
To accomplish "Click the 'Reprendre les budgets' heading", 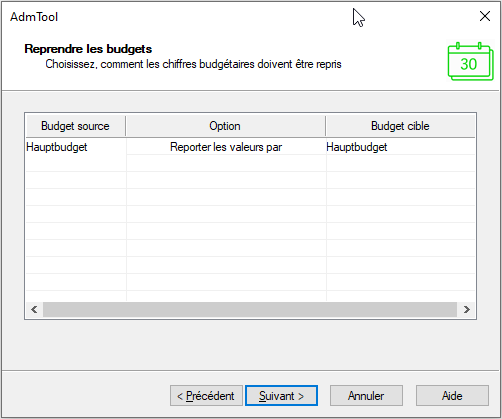I will [x=88, y=49].
